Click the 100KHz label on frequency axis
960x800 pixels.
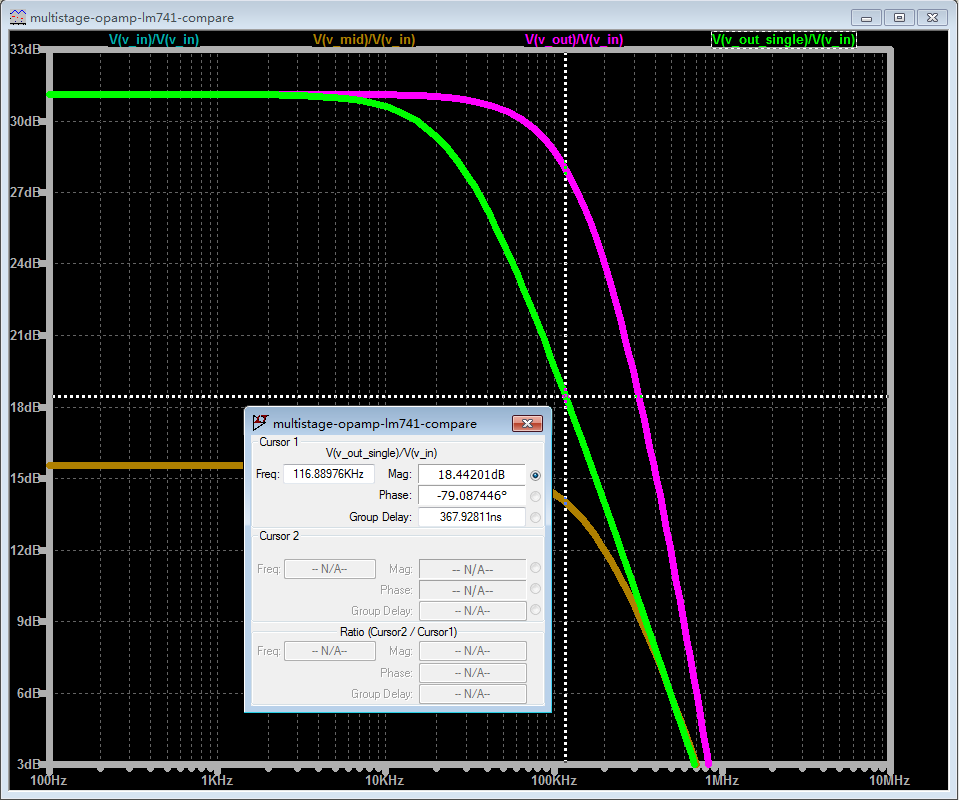point(552,780)
